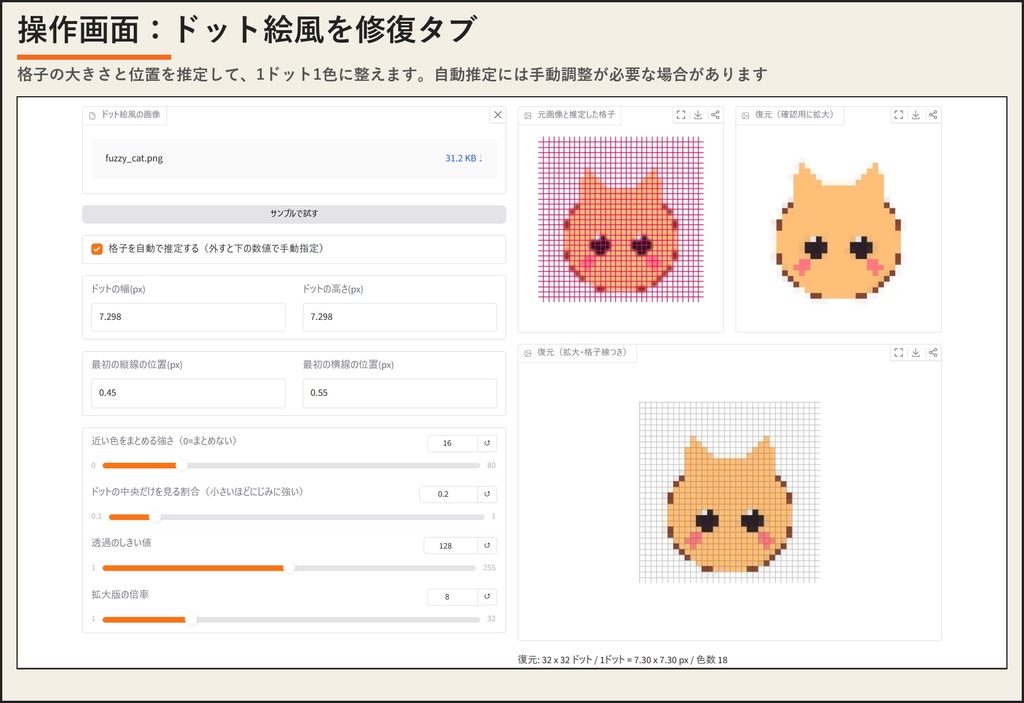
Task: Reset the 近い色をまとめる強さ slider value
Action: click(x=487, y=443)
